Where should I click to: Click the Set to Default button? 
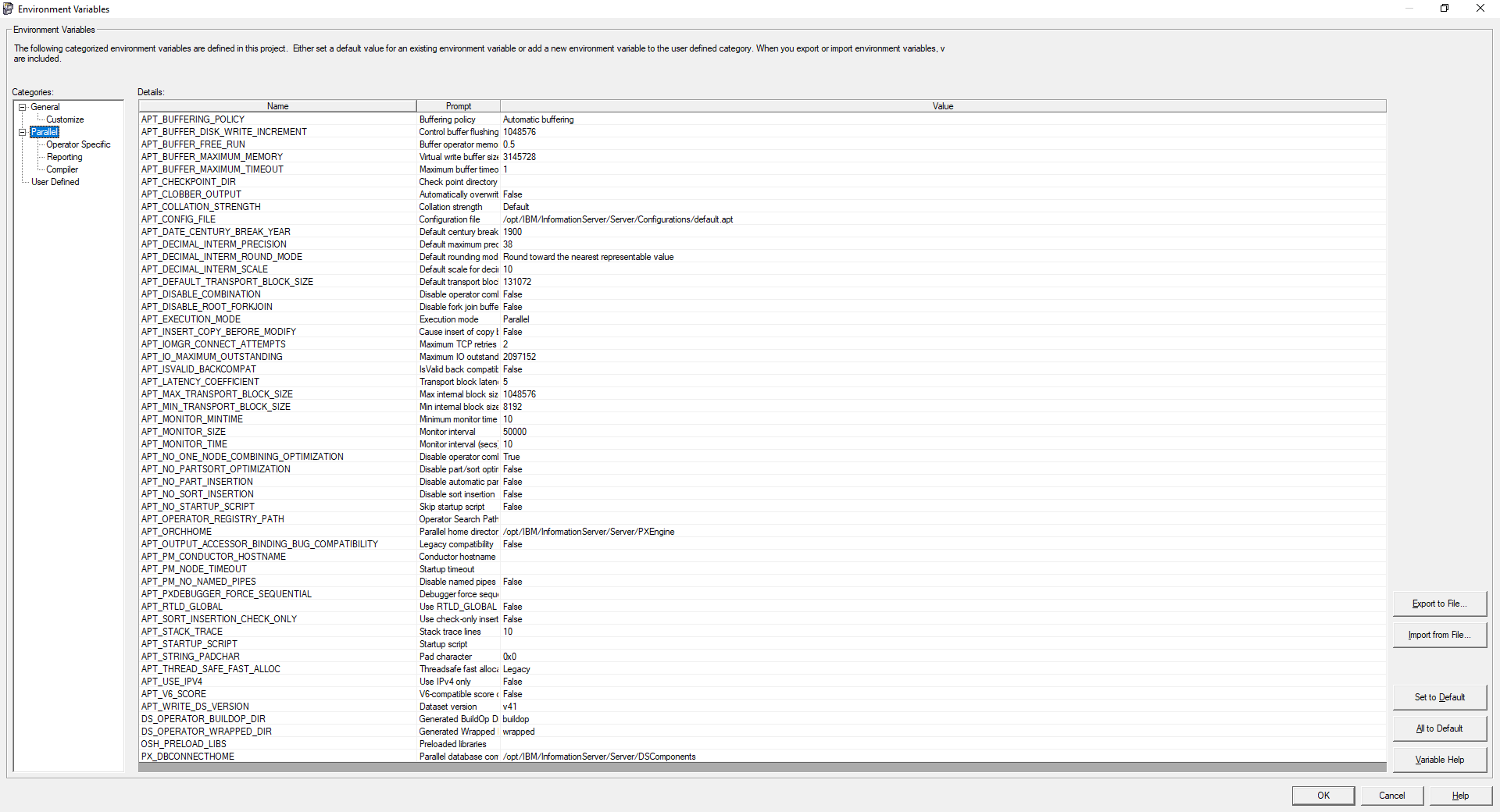pyautogui.click(x=1438, y=697)
